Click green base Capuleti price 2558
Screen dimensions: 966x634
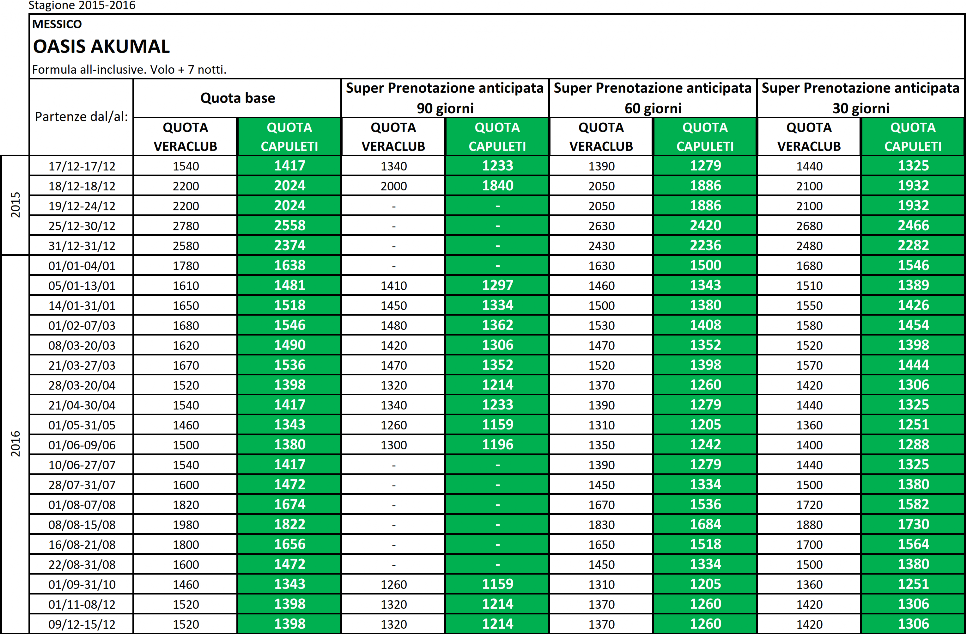(x=289, y=226)
